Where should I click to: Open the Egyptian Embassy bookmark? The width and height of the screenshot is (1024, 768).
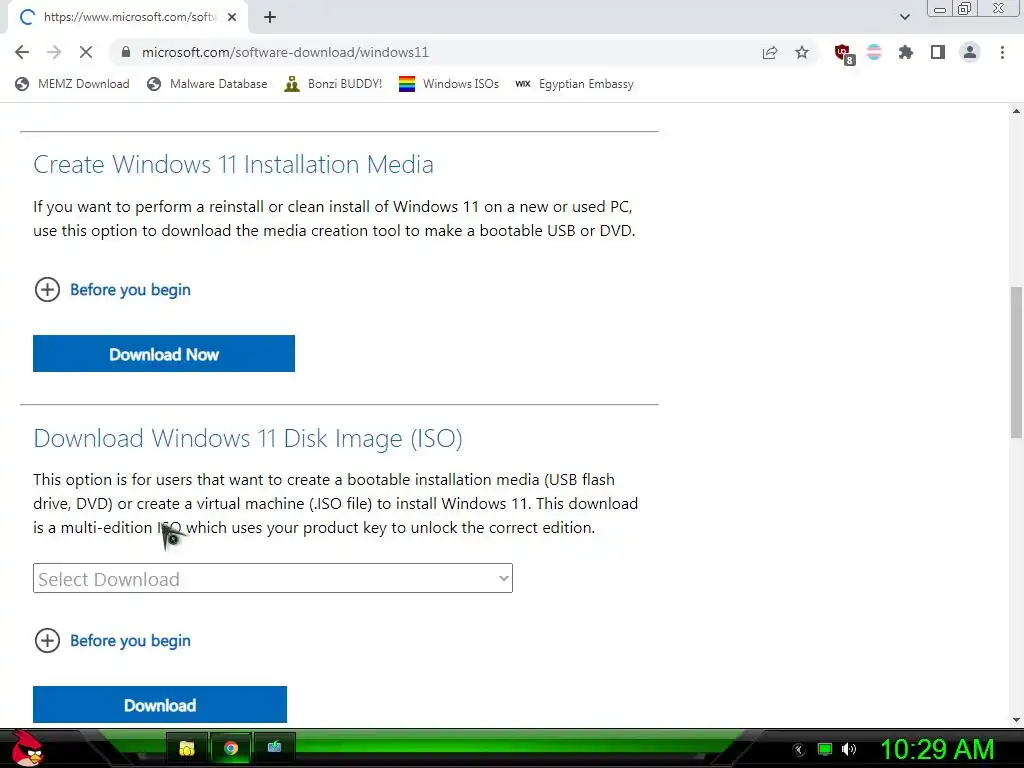(574, 84)
